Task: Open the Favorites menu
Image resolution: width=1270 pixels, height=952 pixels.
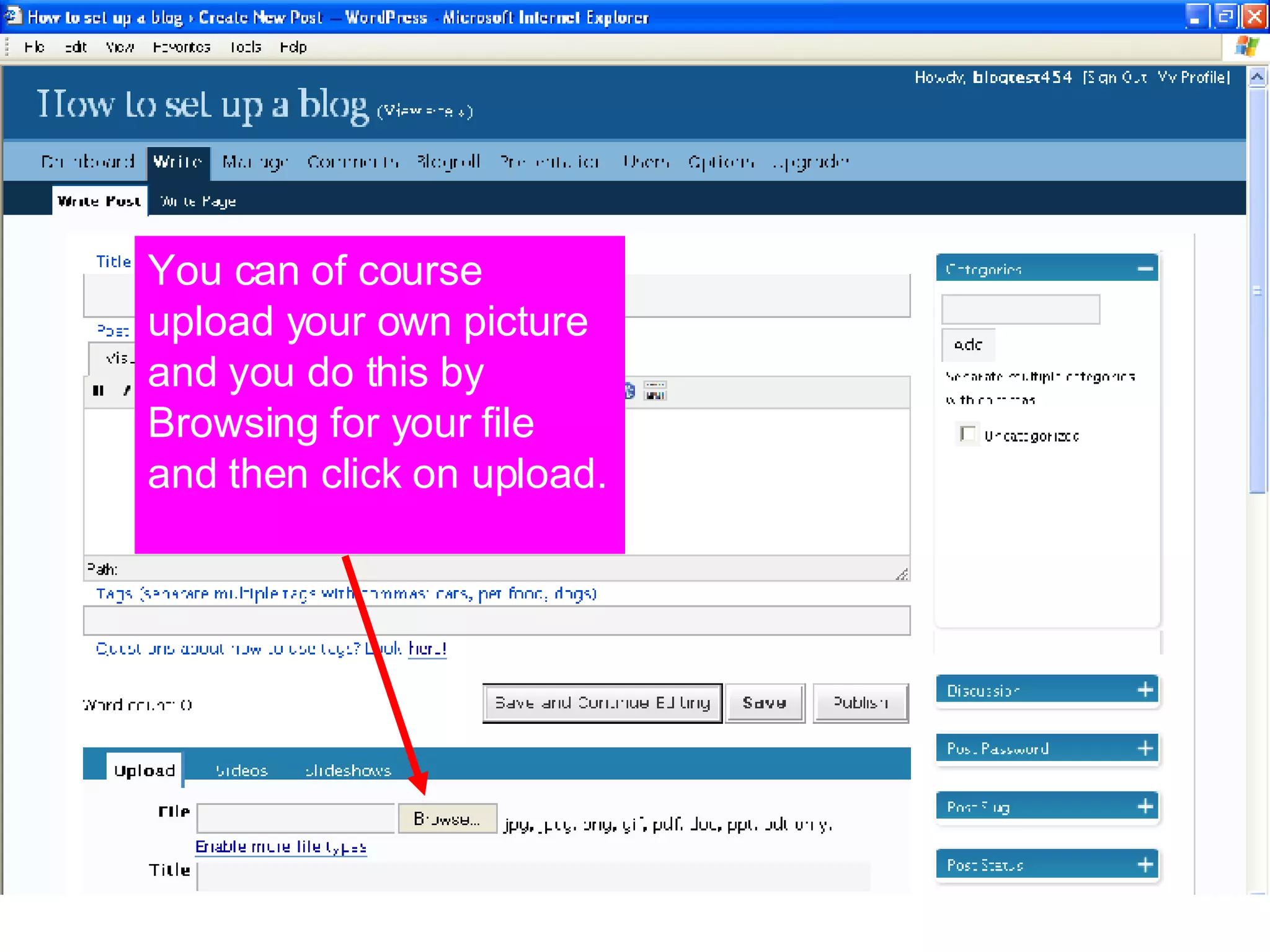Action: click(x=182, y=47)
